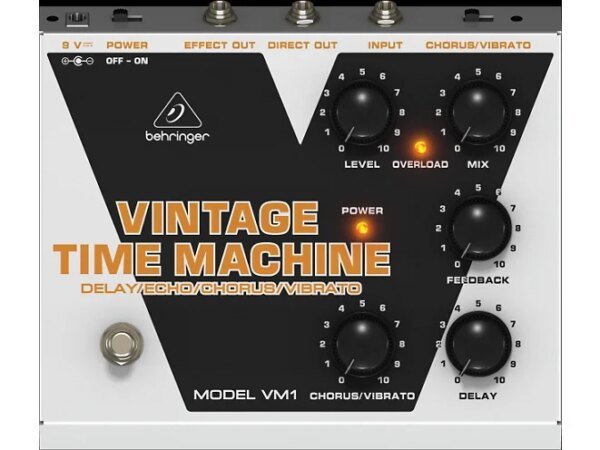600x450 pixels.
Task: Toggle the POWER off-on slide switch
Action: [x=126, y=17]
